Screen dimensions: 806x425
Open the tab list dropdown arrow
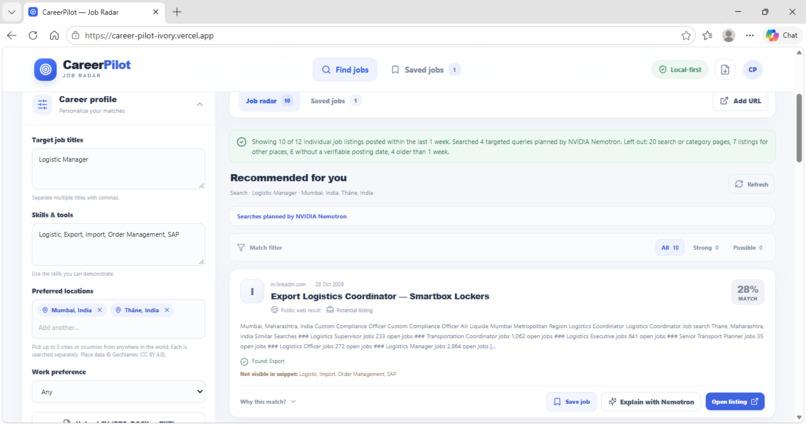coord(11,12)
